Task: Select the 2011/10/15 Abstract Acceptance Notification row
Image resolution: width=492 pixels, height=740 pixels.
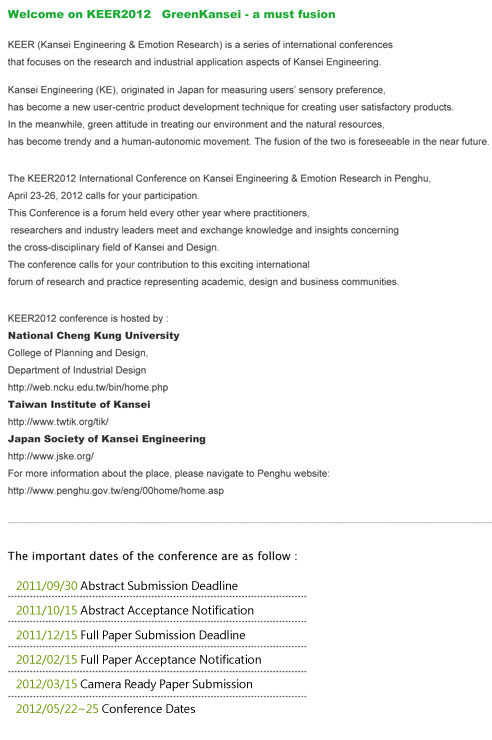Action: click(157, 610)
